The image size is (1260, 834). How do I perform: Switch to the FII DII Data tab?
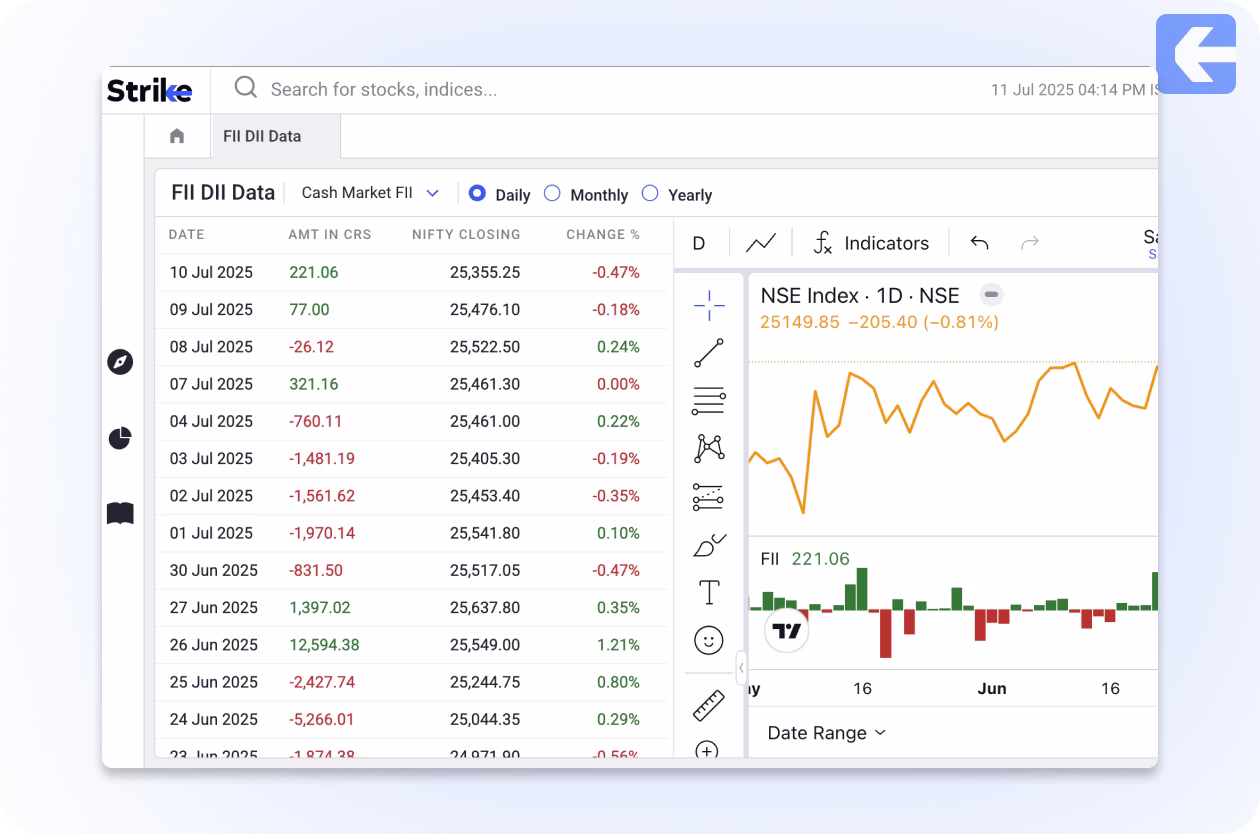coord(262,136)
